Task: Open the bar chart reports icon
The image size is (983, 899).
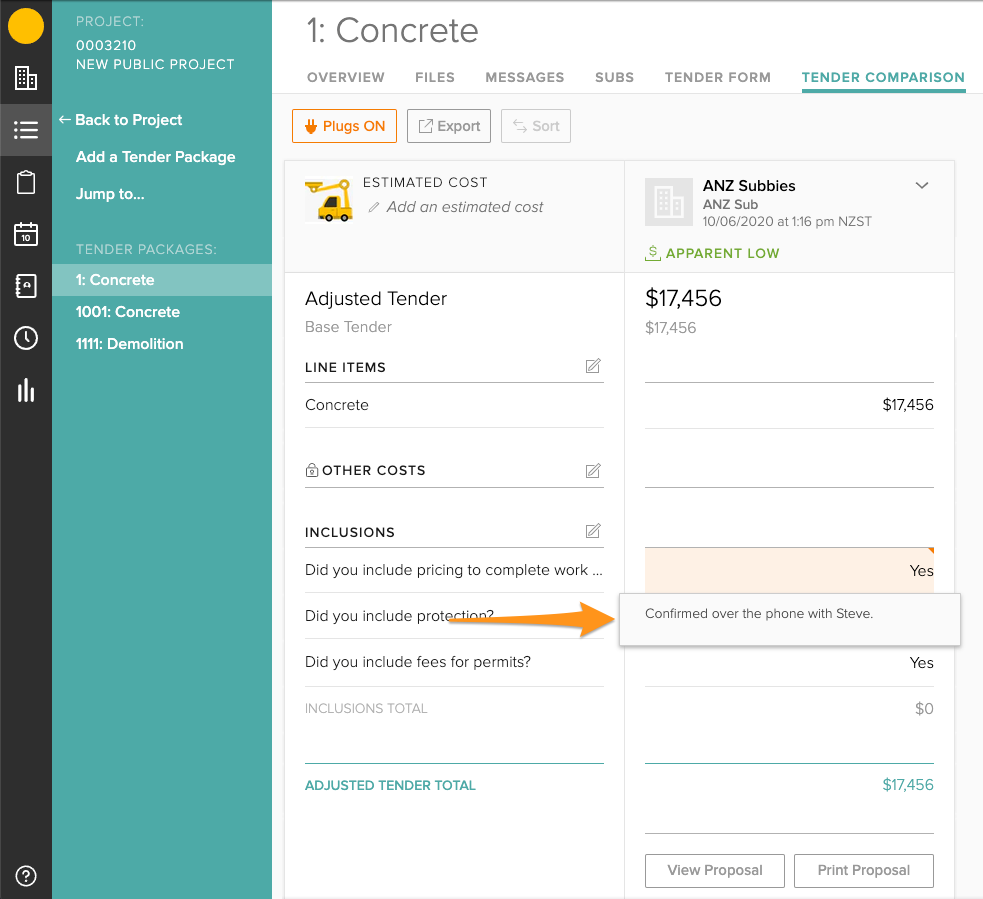Action: 26,390
